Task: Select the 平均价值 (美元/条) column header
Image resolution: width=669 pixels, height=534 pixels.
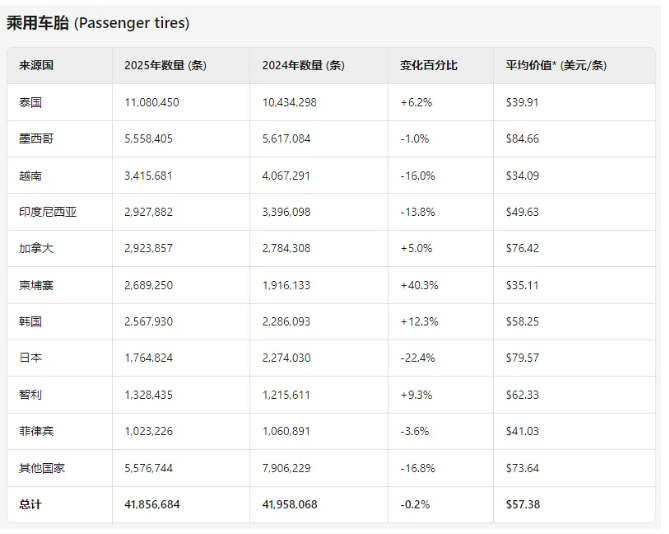Action: [556, 65]
